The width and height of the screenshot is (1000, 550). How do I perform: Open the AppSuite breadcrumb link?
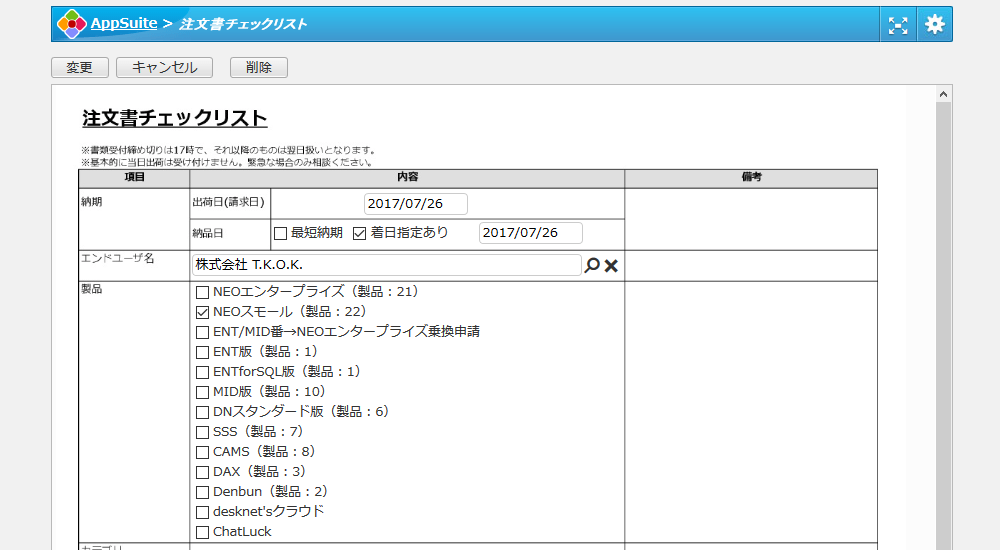123,24
